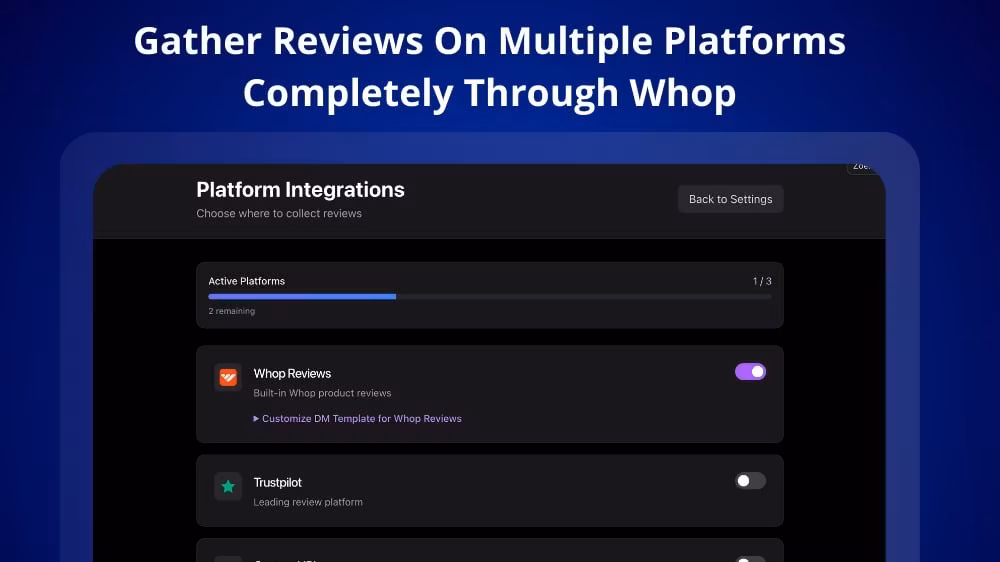This screenshot has width=1000, height=562.
Task: Click the Active Platforms label
Action: [x=246, y=281]
